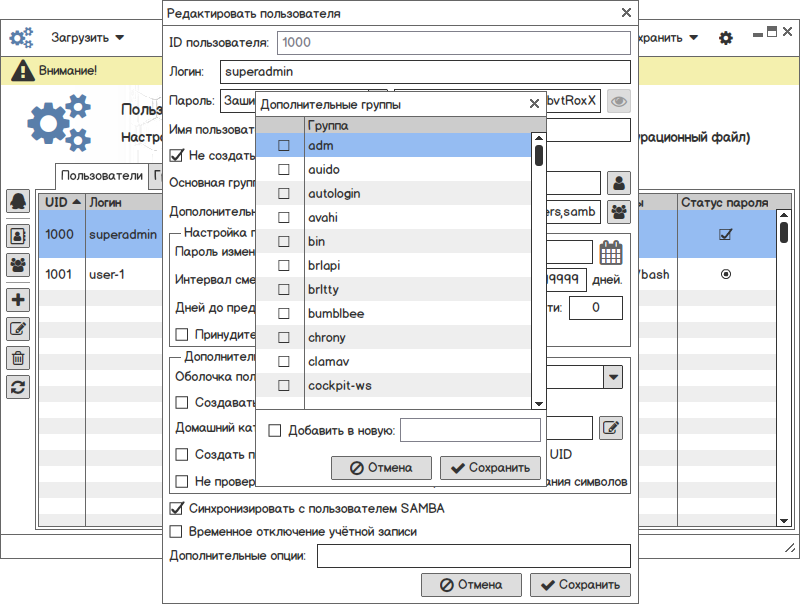Click the address book icon in left sidebar
This screenshot has width=800, height=604.
[x=19, y=236]
